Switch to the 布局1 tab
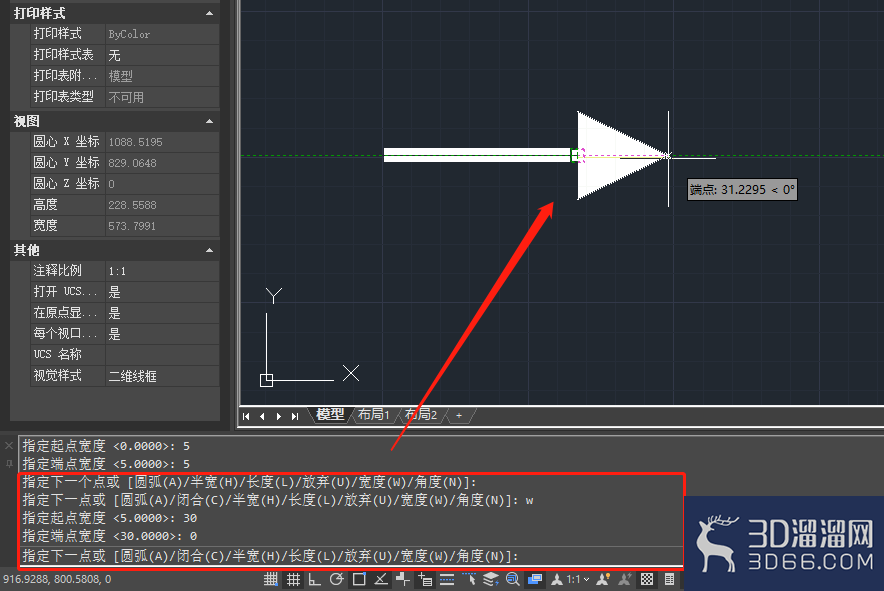The image size is (884, 591). pyautogui.click(x=374, y=414)
